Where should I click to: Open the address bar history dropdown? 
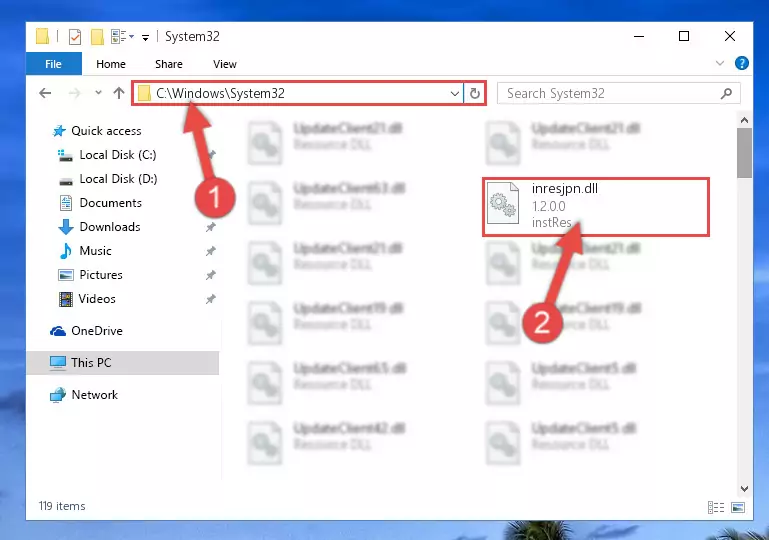tap(455, 93)
